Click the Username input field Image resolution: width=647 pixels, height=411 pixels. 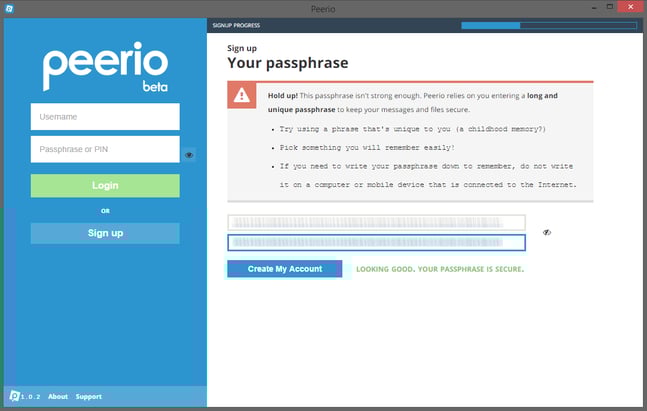coord(105,117)
